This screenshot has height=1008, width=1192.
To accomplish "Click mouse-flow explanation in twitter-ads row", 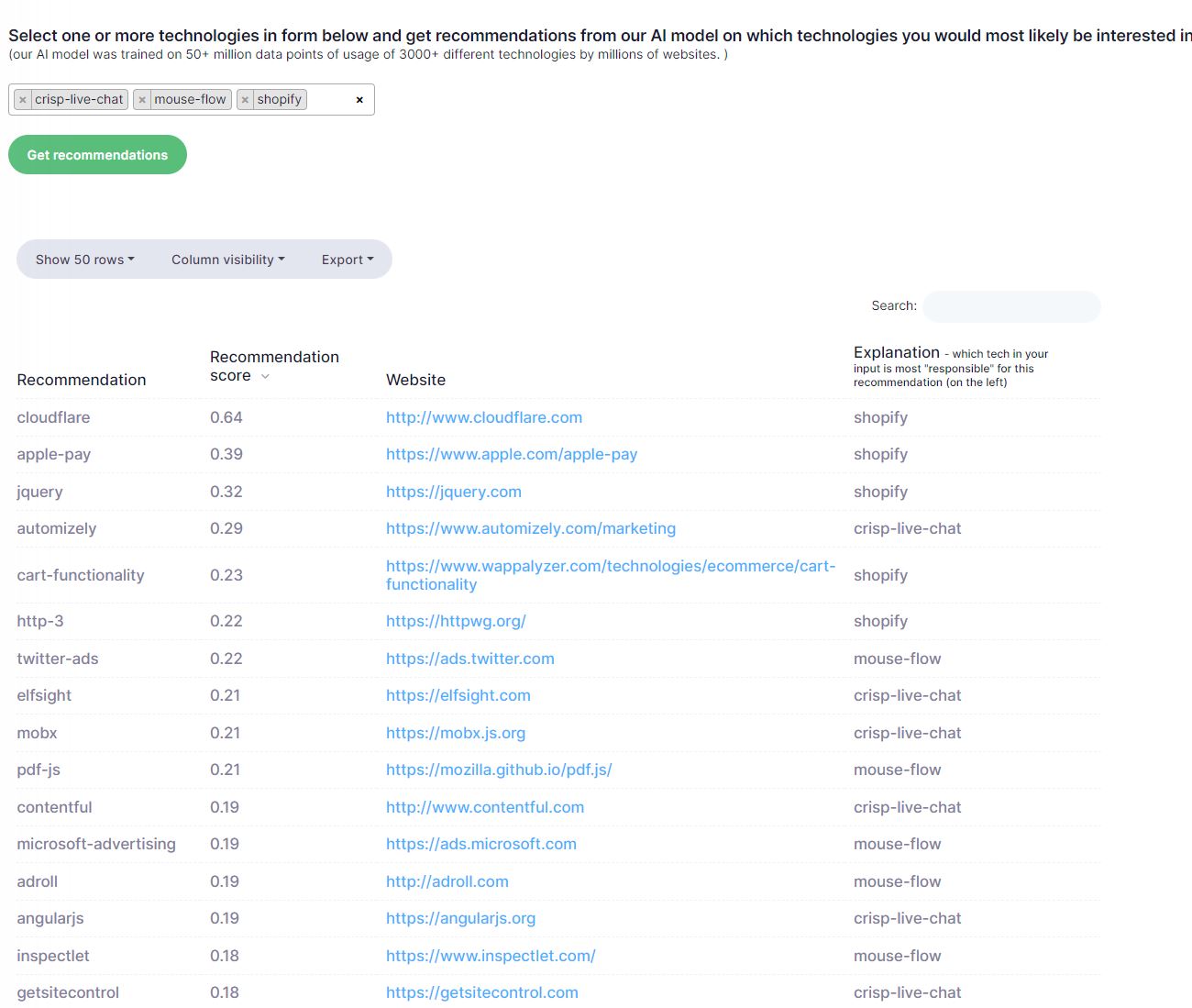I will (x=898, y=659).
